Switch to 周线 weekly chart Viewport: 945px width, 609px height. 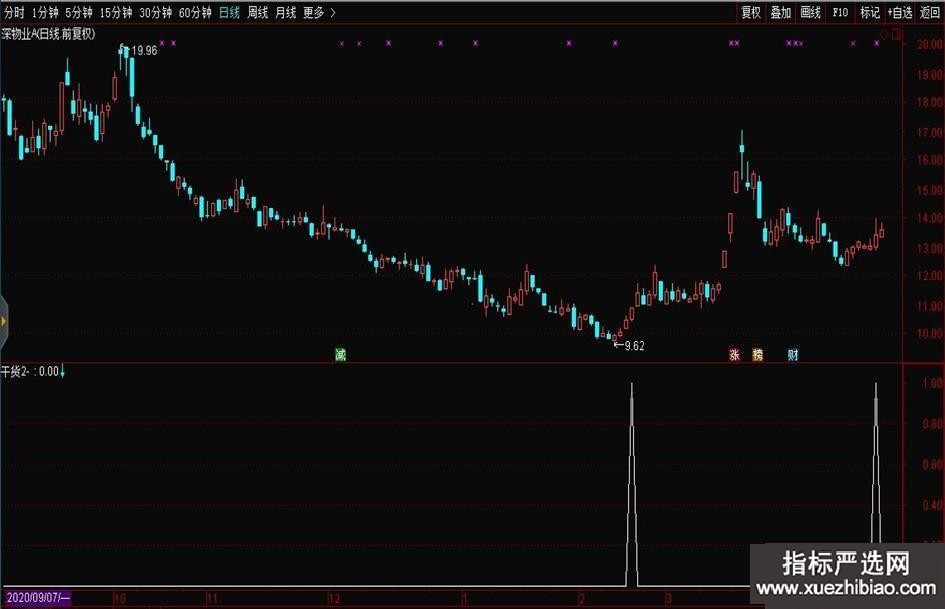[257, 12]
